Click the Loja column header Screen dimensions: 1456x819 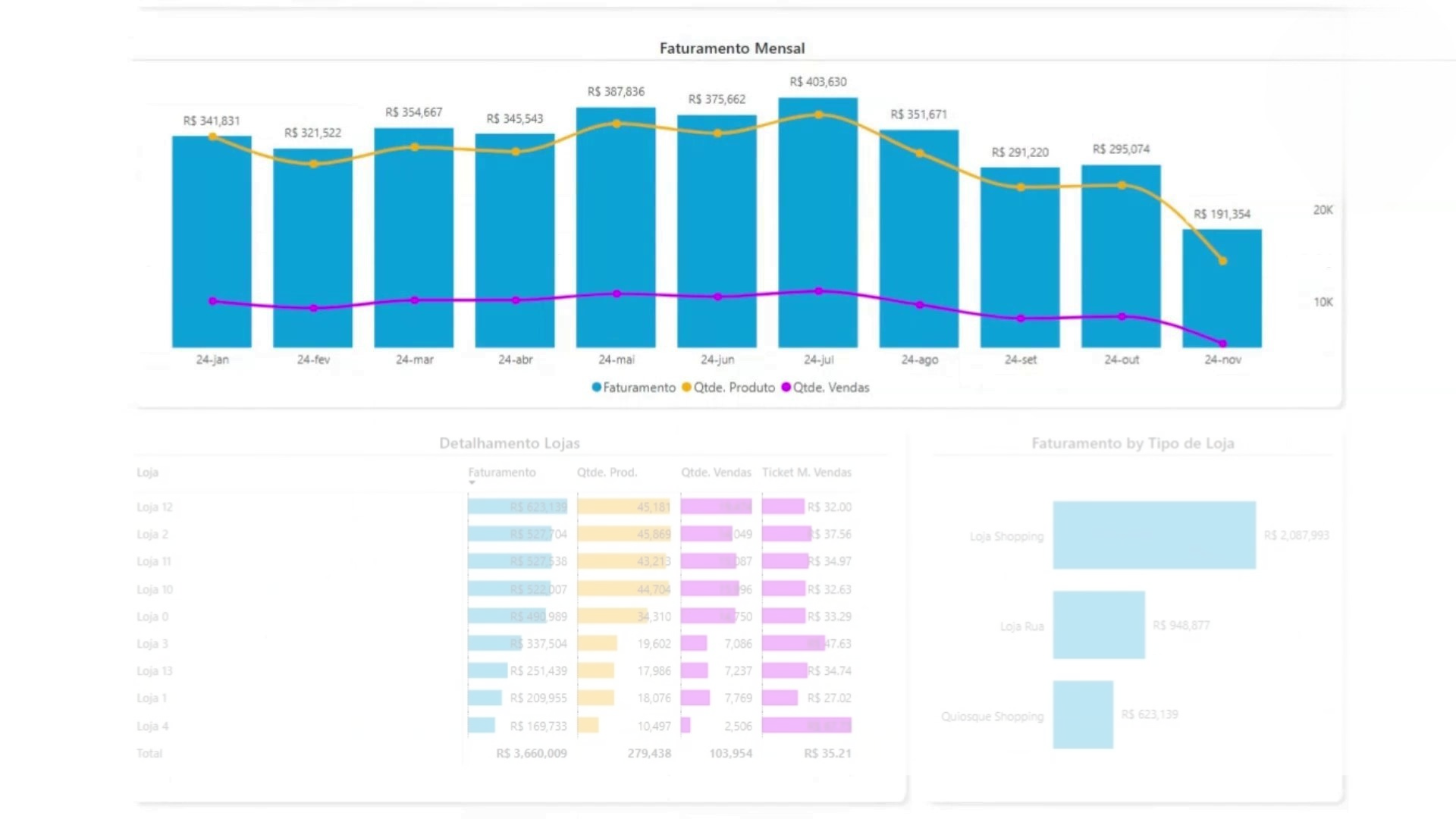(147, 472)
